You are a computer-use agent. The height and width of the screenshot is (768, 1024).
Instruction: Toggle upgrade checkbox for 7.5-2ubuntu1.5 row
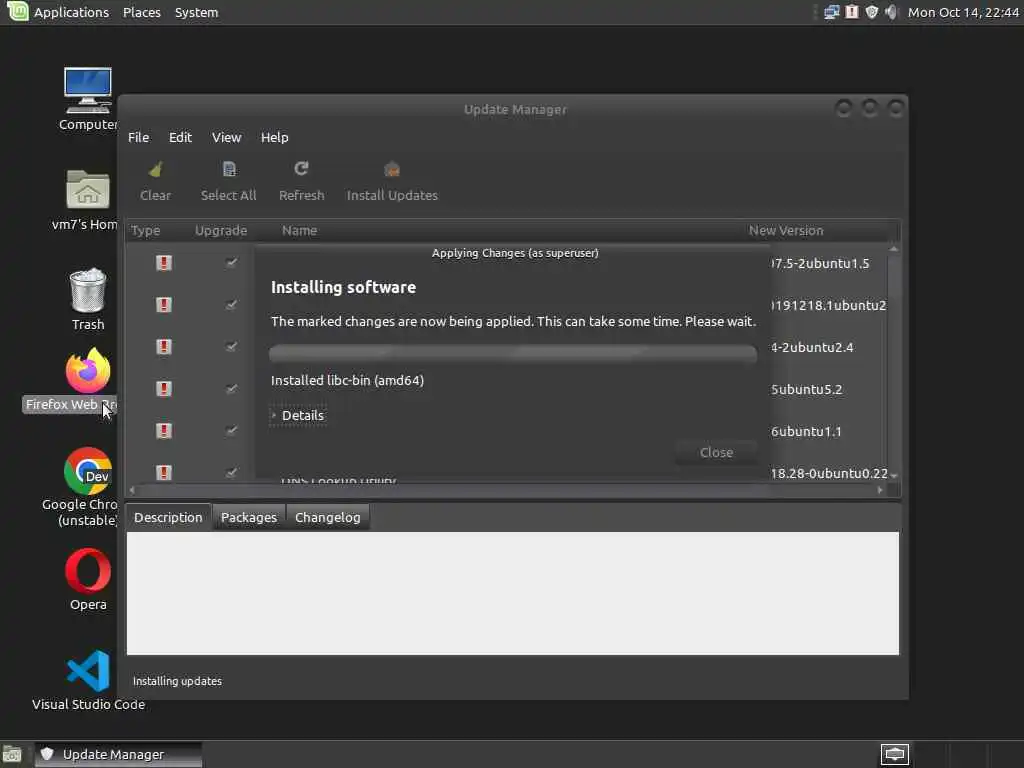(x=231, y=263)
